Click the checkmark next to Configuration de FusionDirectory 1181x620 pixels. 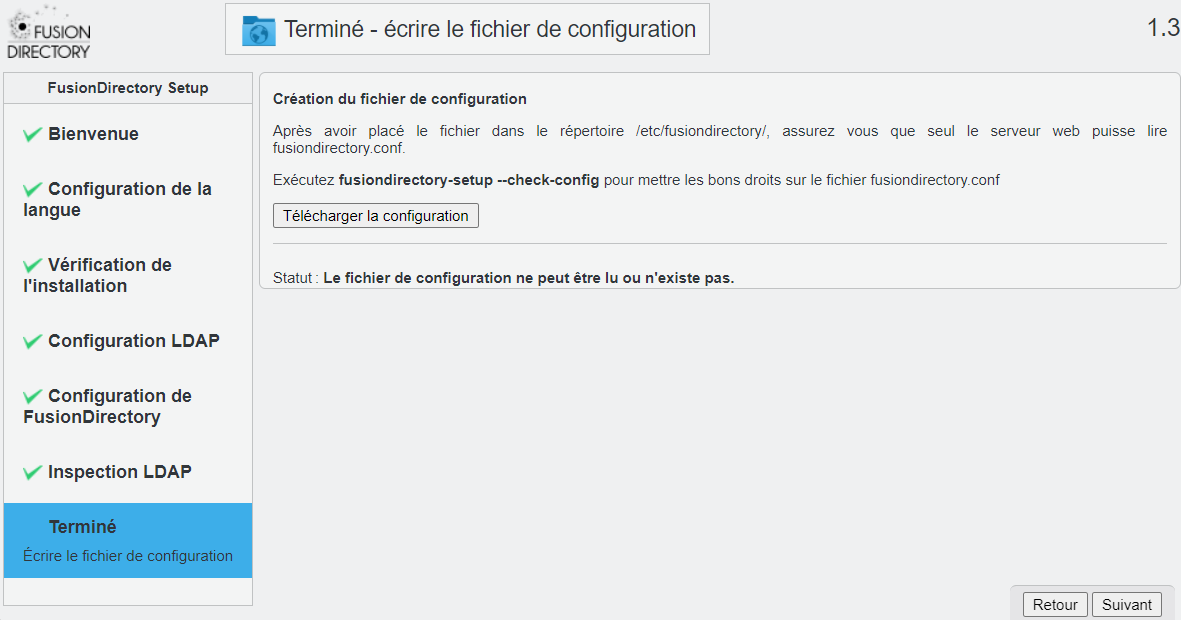click(x=32, y=396)
